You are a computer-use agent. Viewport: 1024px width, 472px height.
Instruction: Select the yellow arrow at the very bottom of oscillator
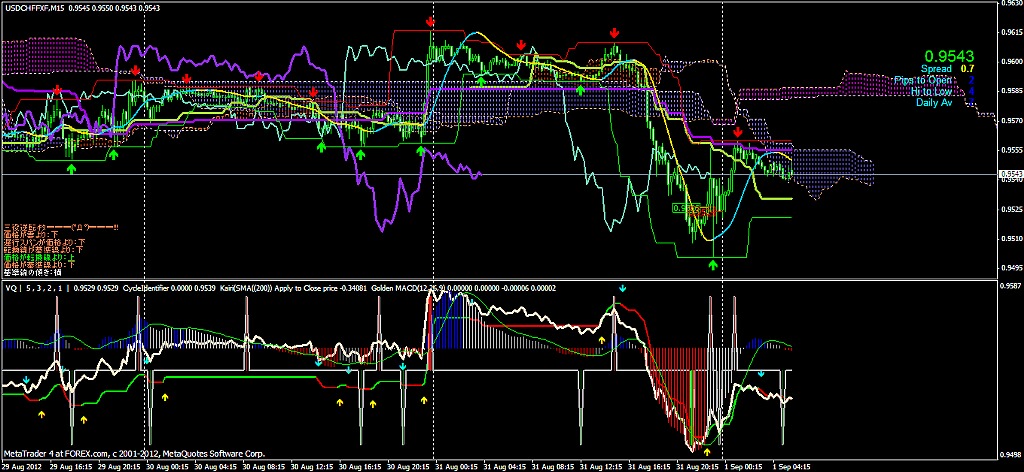point(707,451)
